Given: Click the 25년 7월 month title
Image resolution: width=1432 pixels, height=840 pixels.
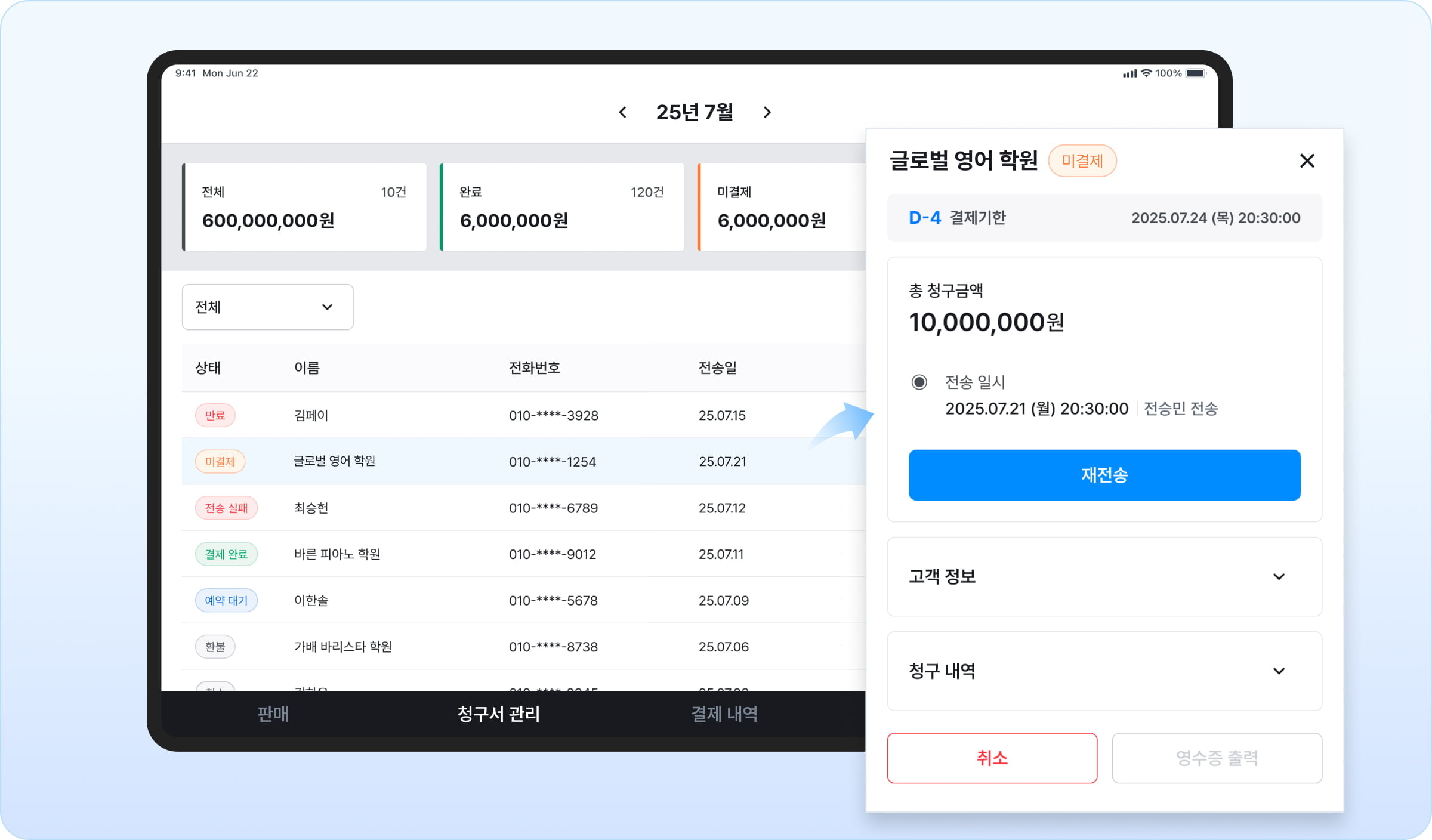Looking at the screenshot, I should pos(695,112).
